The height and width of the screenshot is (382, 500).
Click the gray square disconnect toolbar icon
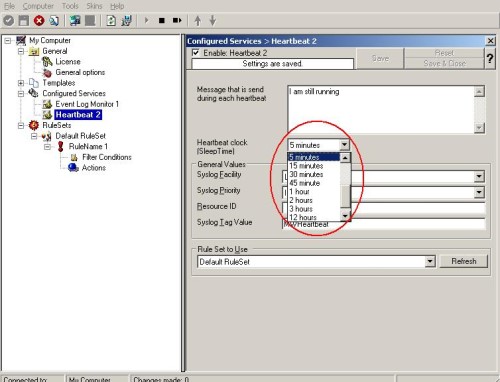pyautogui.click(x=90, y=21)
